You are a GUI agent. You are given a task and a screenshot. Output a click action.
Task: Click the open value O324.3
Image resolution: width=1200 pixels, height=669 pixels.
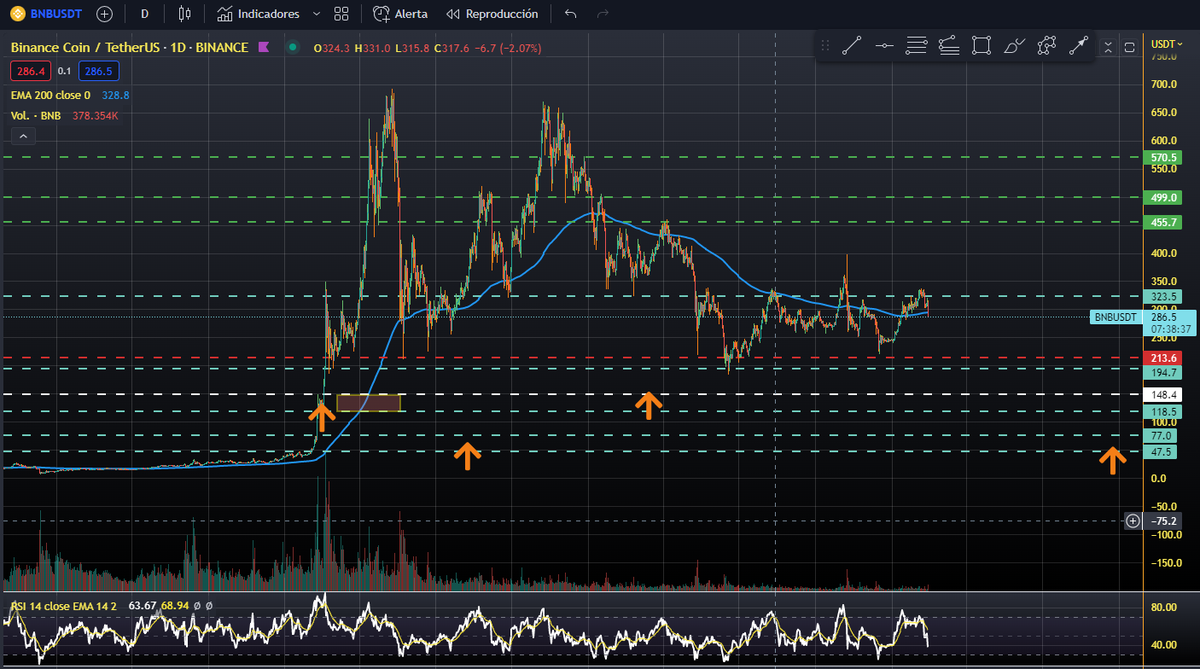(x=332, y=47)
